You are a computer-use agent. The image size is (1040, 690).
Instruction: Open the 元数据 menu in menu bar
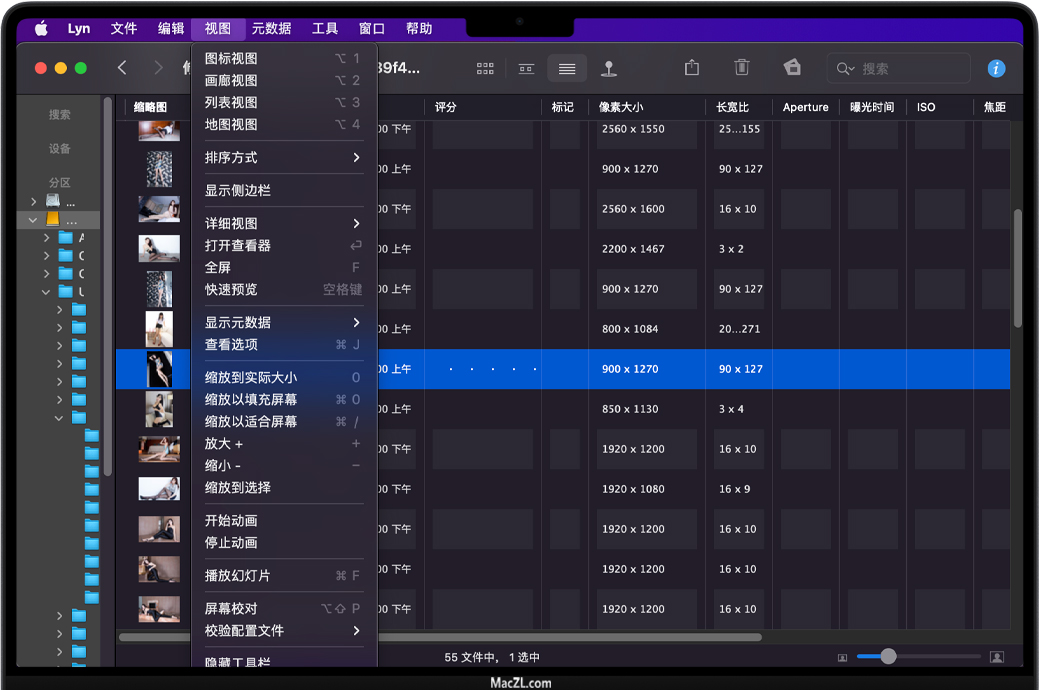(x=271, y=29)
